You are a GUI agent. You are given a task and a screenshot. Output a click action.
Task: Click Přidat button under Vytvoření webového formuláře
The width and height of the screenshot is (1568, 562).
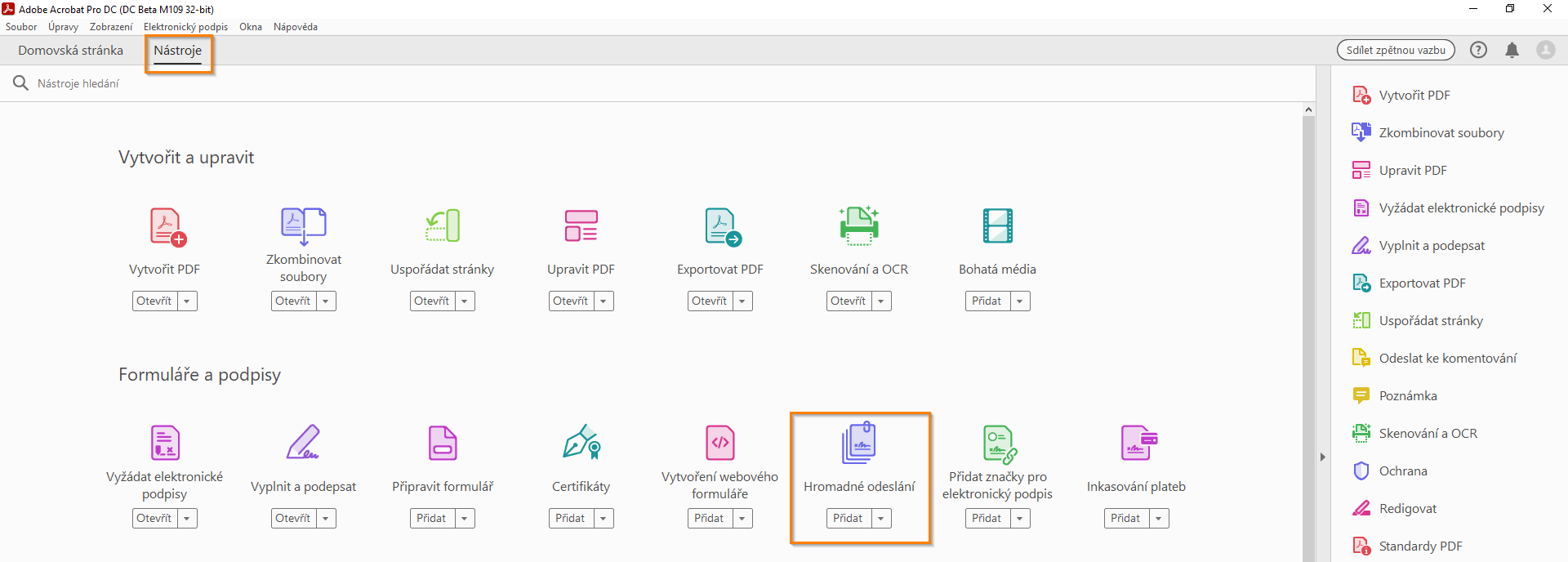(x=710, y=519)
